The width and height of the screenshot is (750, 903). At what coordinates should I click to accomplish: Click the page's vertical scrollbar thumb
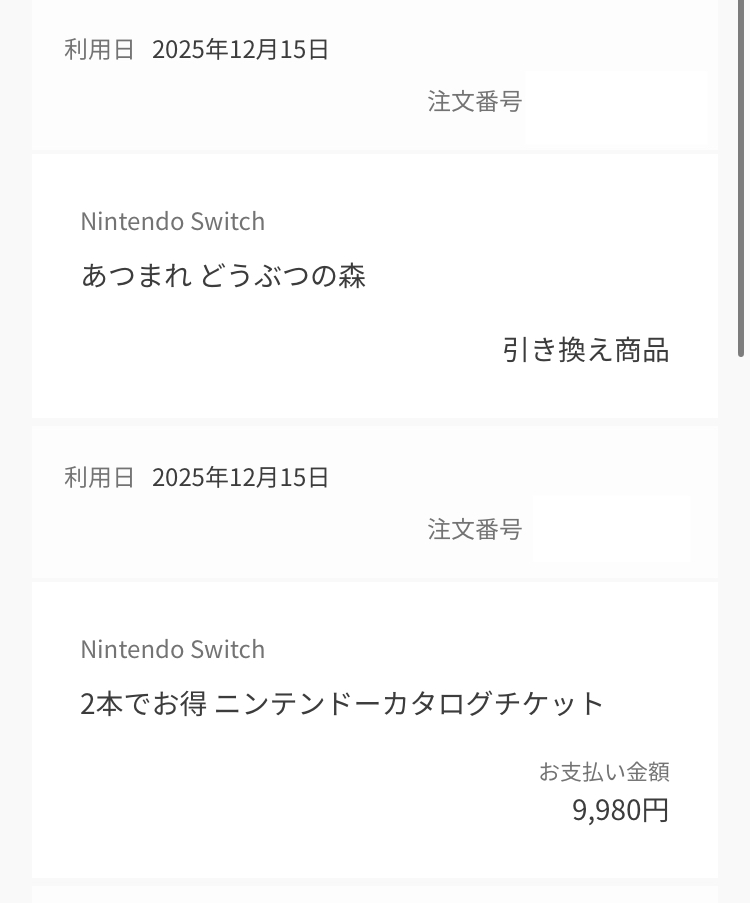741,180
